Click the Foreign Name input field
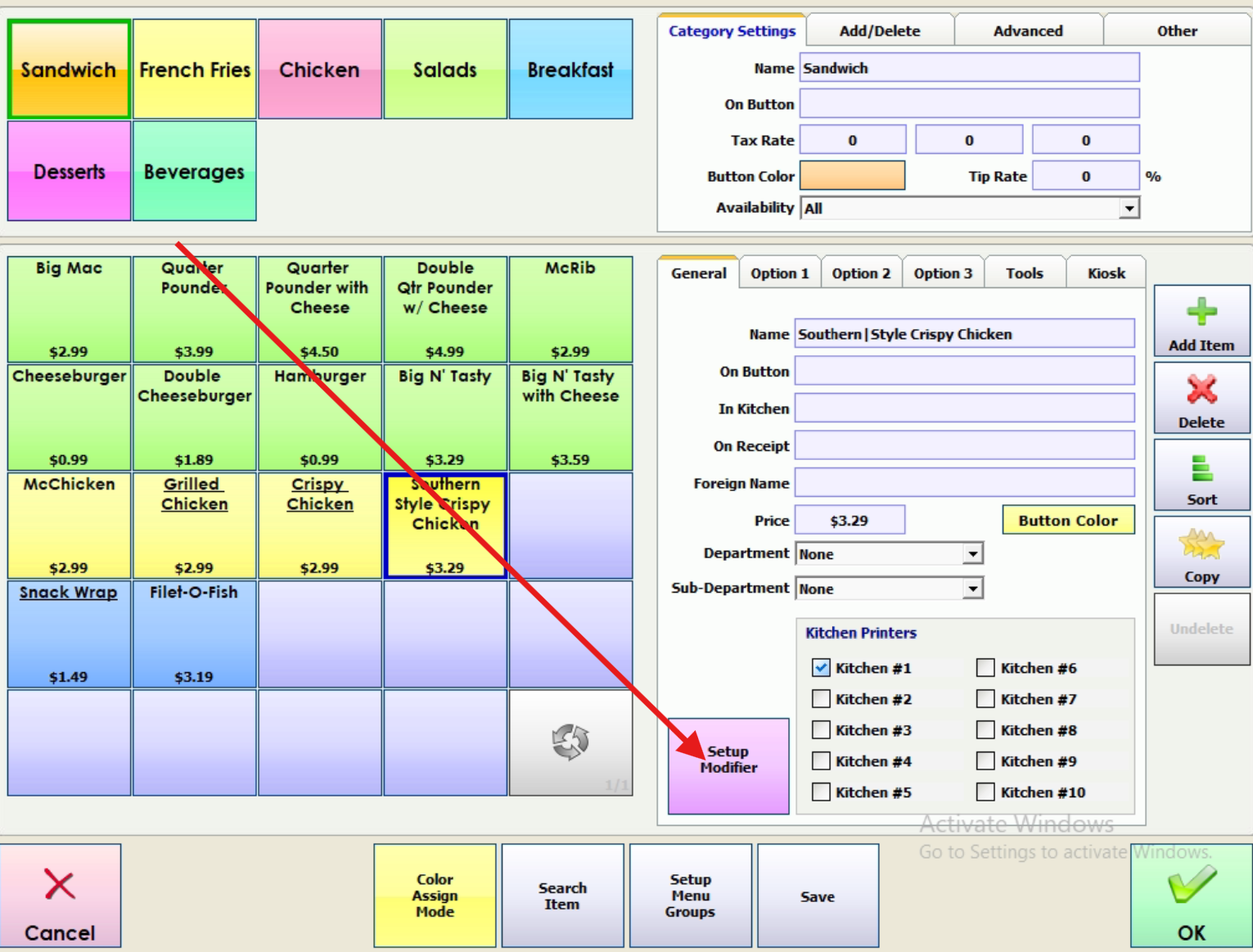1253x952 pixels. tap(964, 483)
